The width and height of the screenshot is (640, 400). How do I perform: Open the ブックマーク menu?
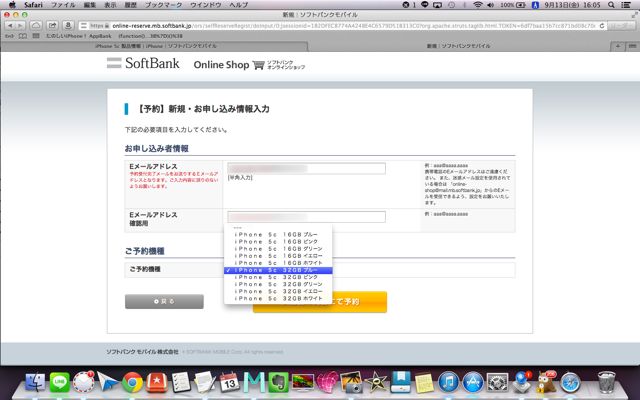point(162,5)
